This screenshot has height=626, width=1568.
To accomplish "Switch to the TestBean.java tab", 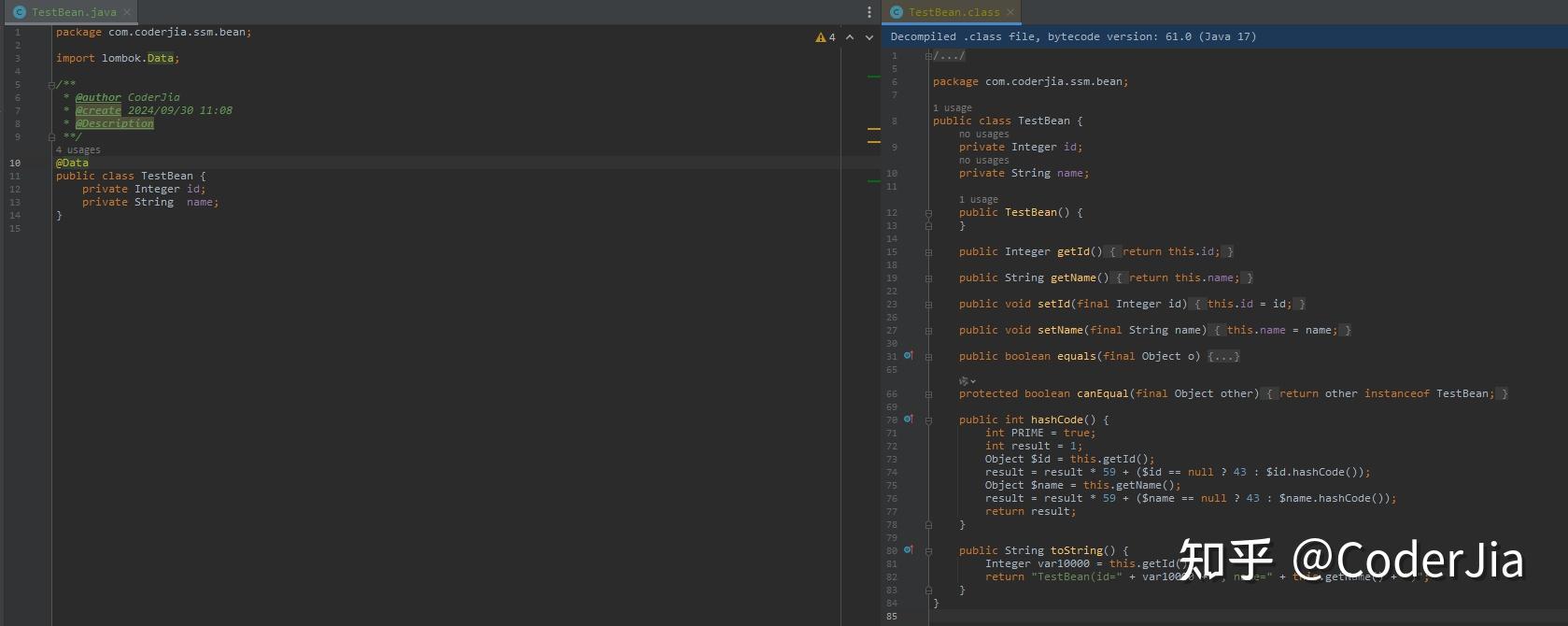I will point(73,12).
